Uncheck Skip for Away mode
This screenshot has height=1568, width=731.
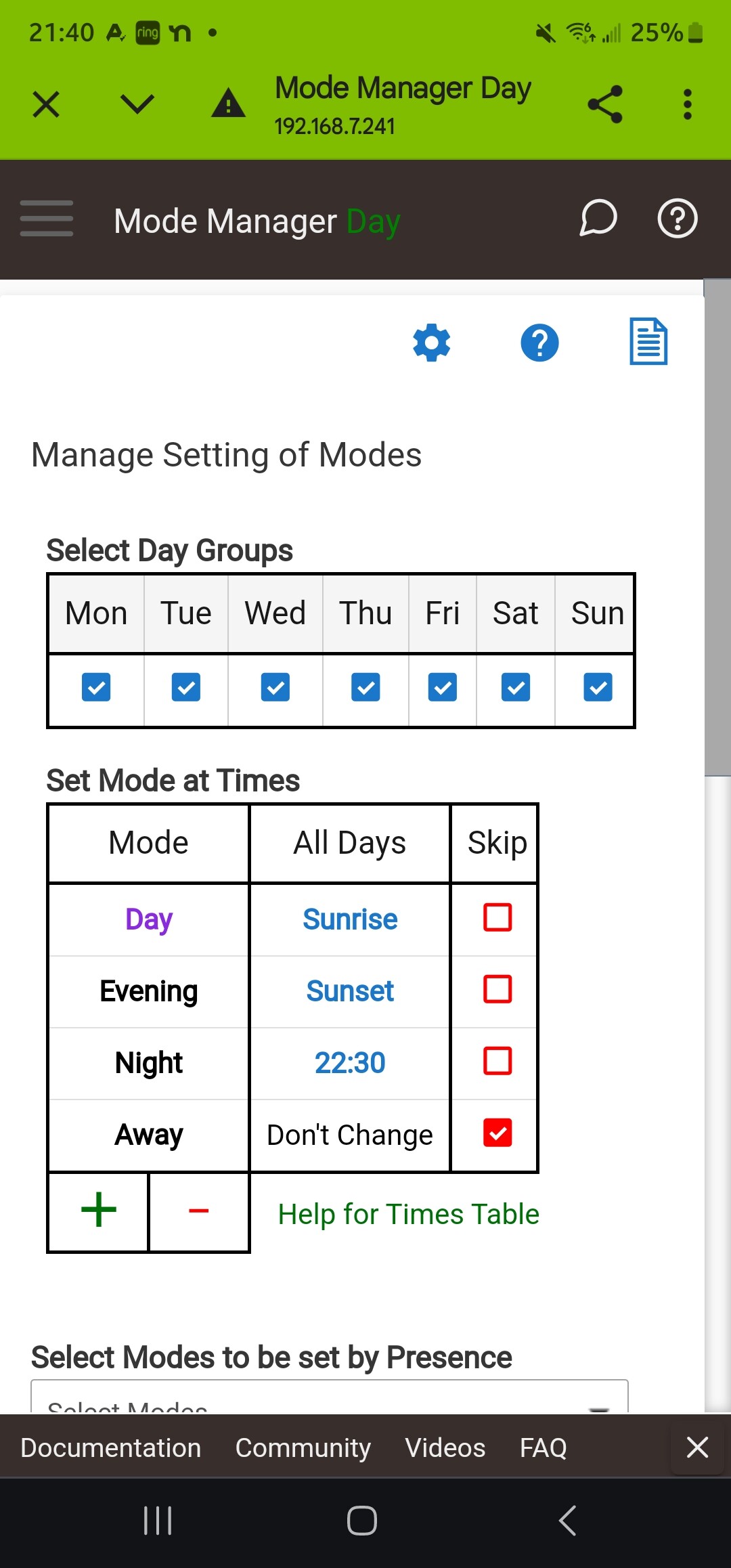pyautogui.click(x=497, y=1133)
